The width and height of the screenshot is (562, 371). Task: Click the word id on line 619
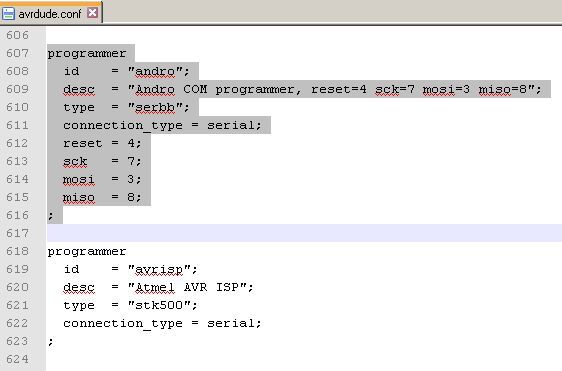(x=71, y=269)
